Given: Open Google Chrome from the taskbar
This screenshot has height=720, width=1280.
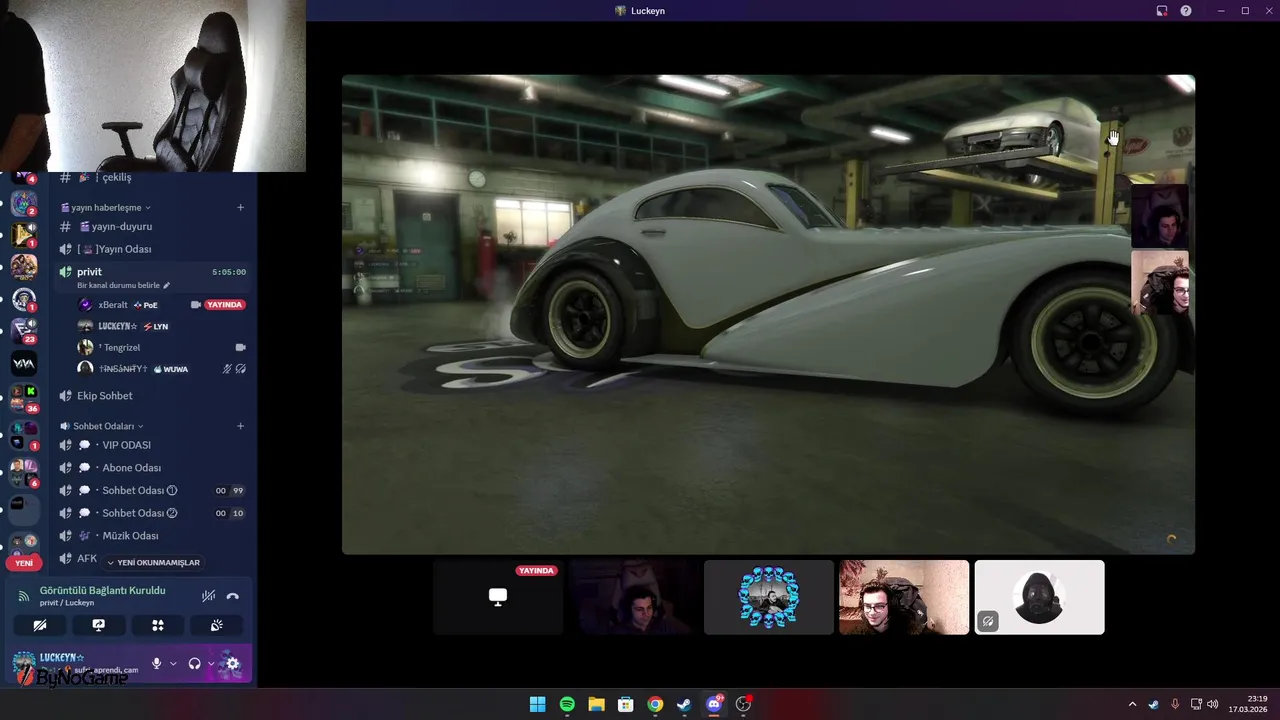Looking at the screenshot, I should click(x=655, y=704).
